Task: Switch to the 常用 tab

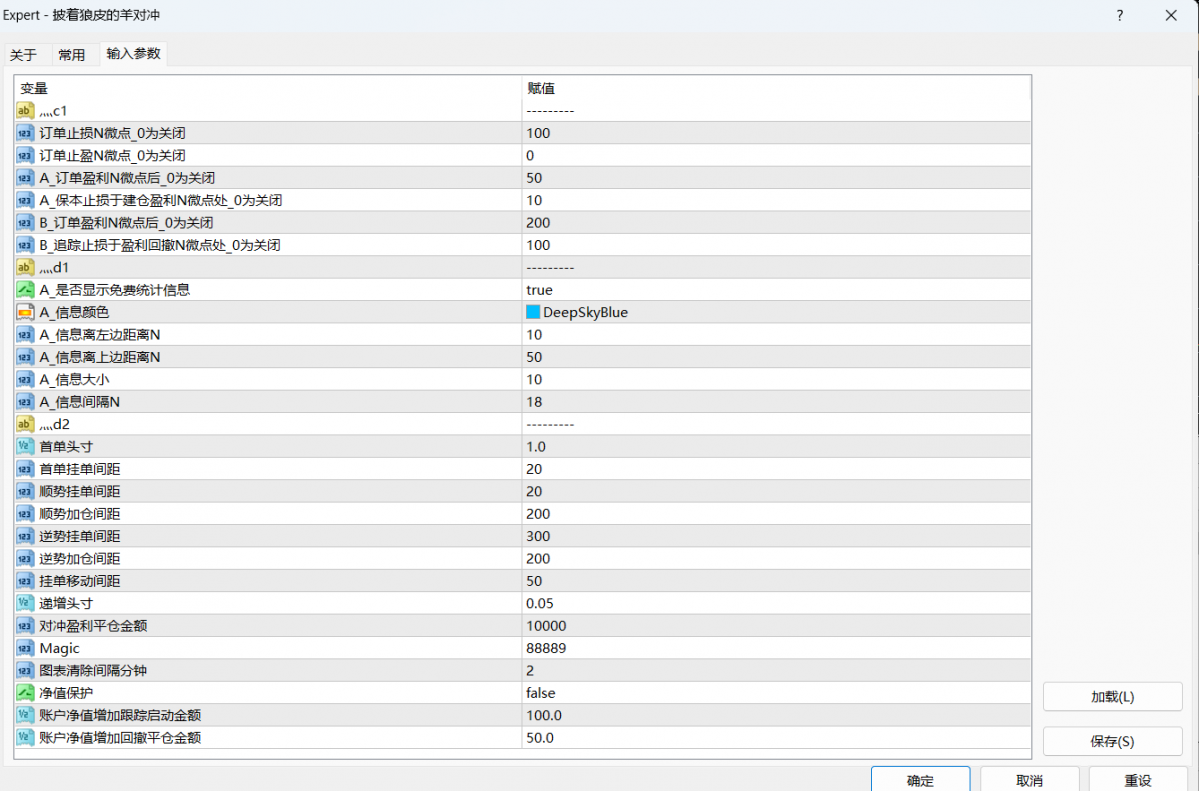Action: 71,55
